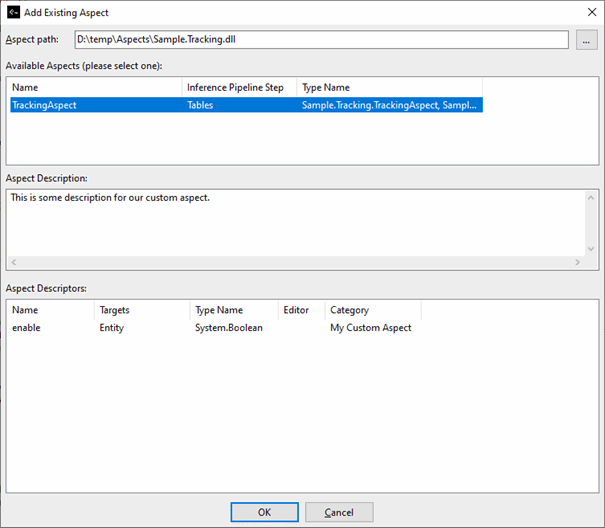Click the Targets column header
This screenshot has height=528, width=605.
pyautogui.click(x=138, y=310)
